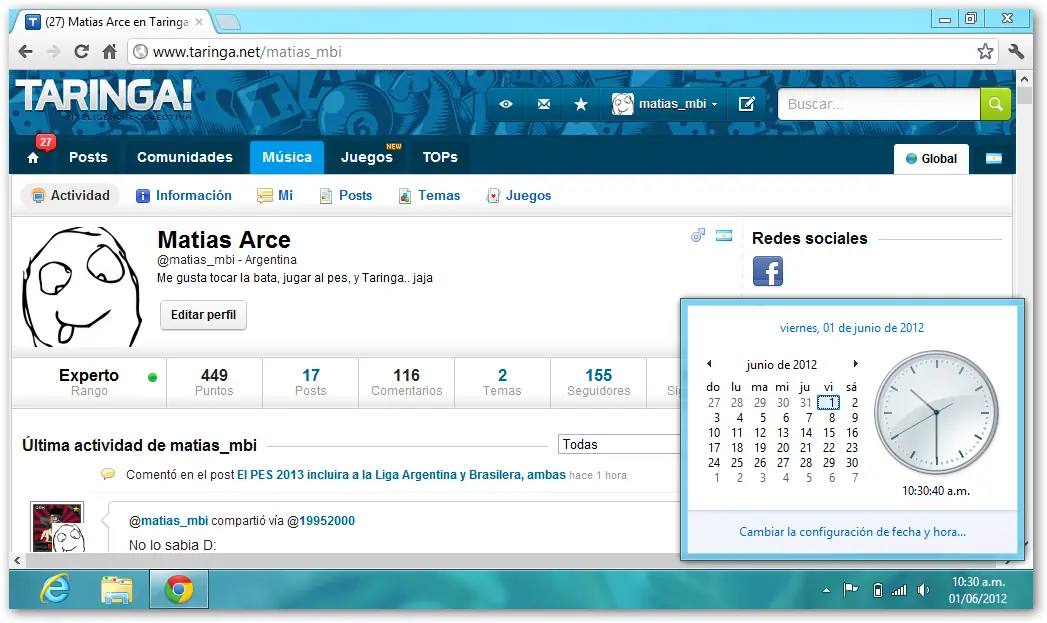Viewport: 1047px width, 623px height.
Task: Open the El PES 2013 post link
Action: [x=401, y=475]
